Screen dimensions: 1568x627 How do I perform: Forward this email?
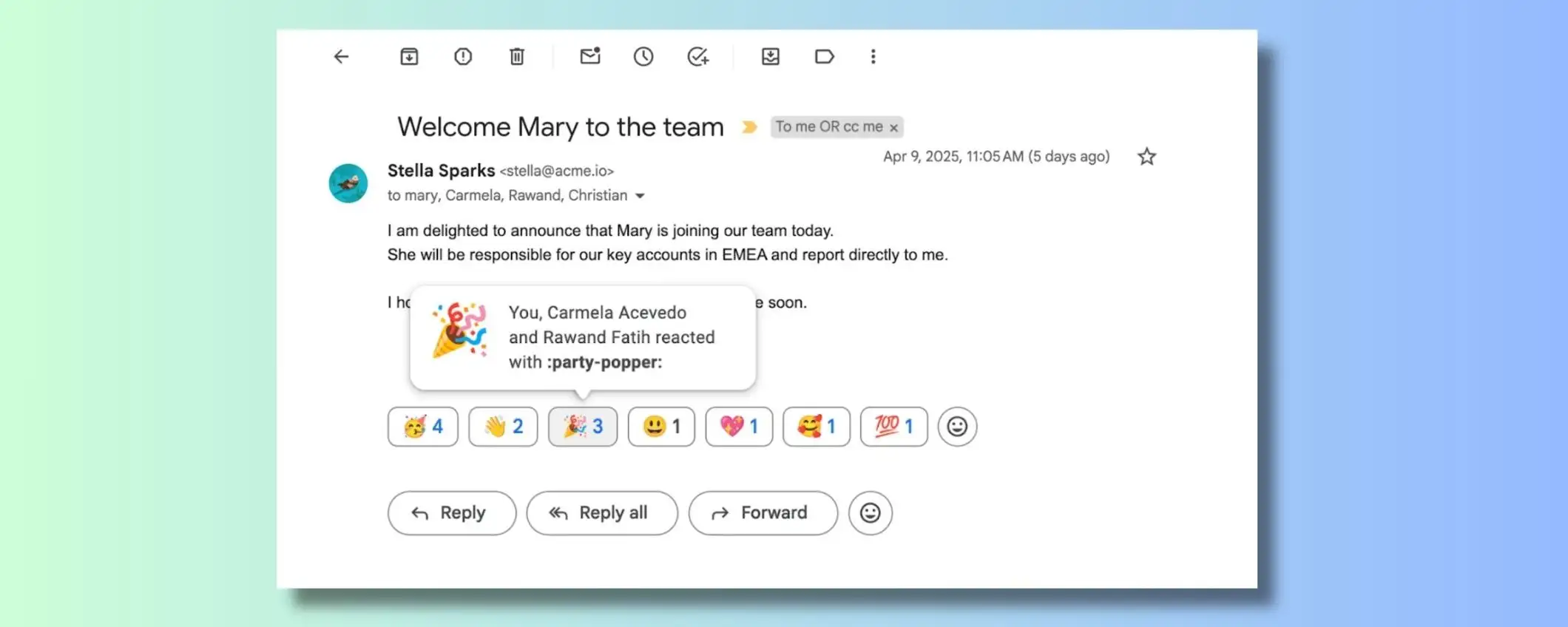click(763, 513)
